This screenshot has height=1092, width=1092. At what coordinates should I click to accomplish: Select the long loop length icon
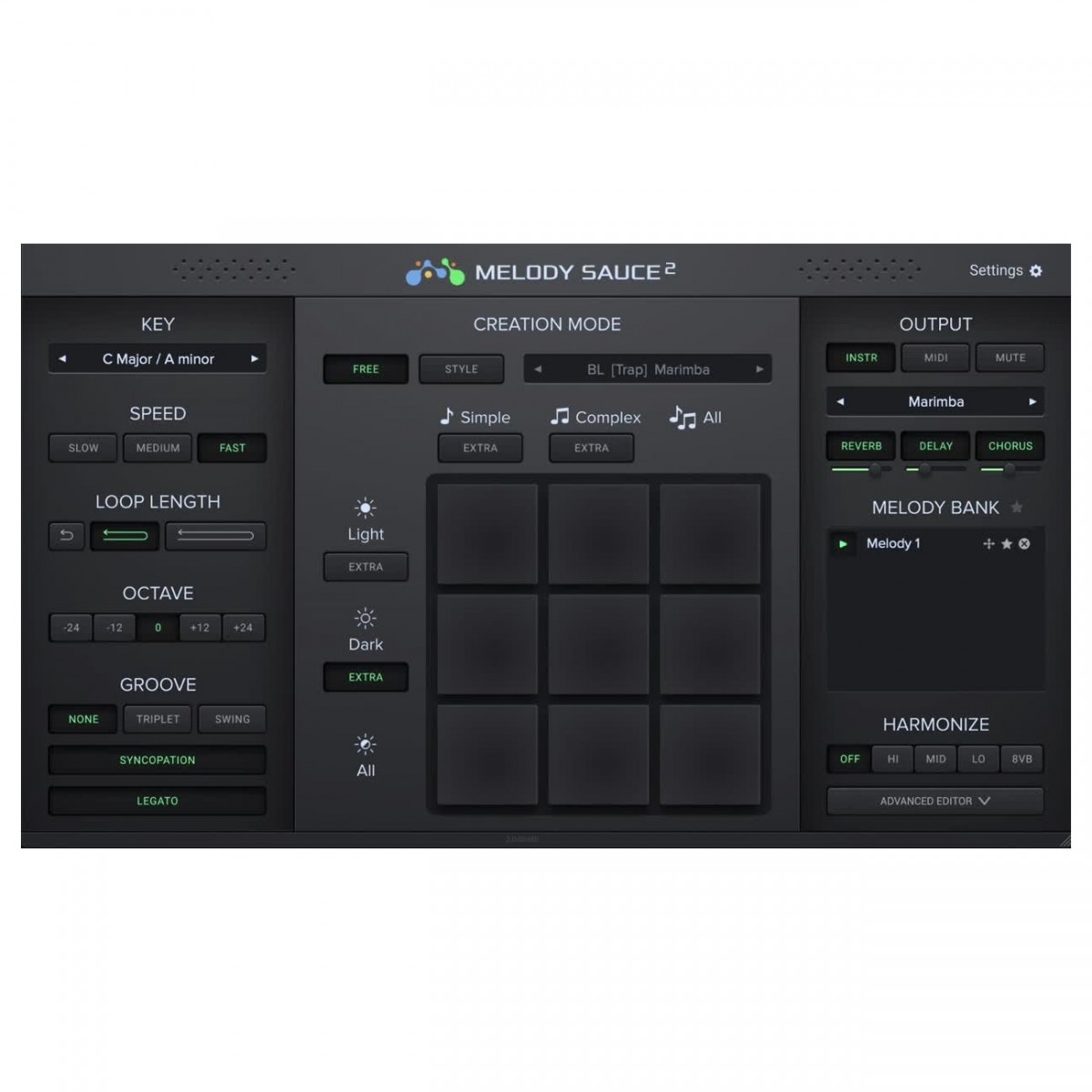(x=216, y=536)
